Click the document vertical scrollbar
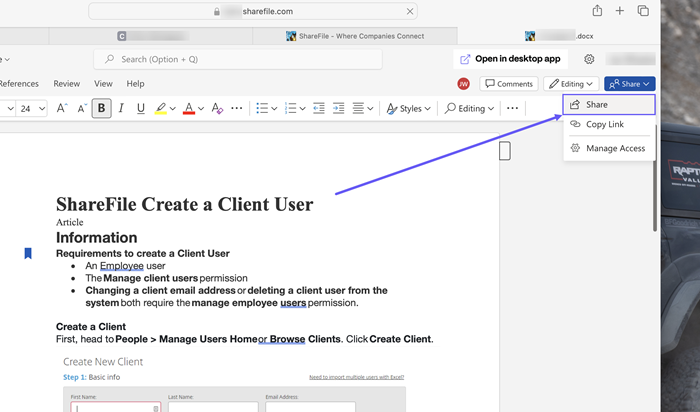The image size is (700, 412). (655, 179)
